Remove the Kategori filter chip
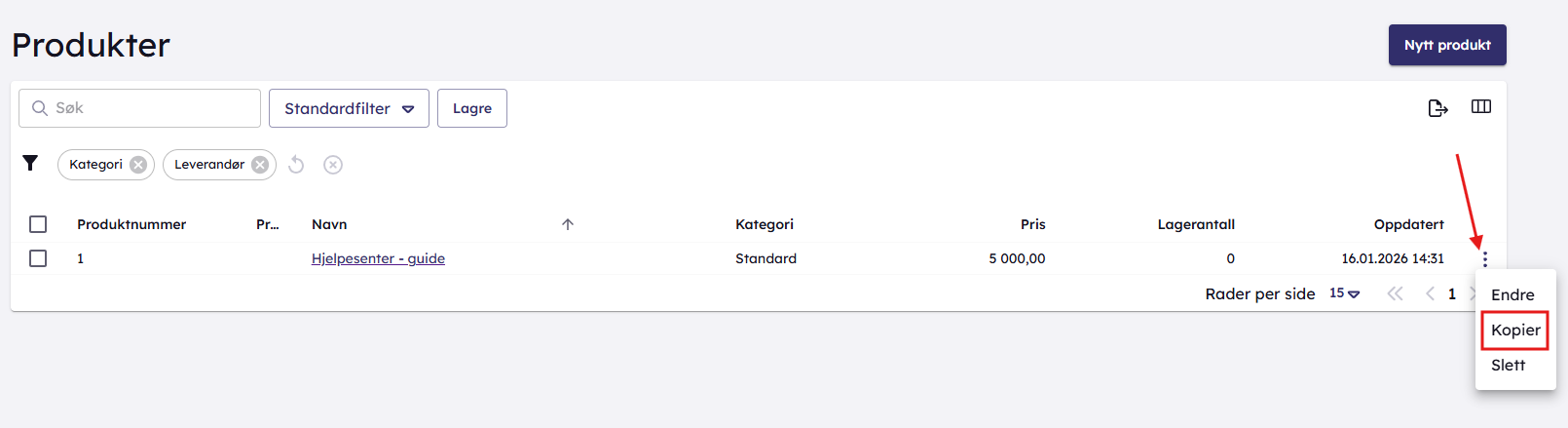Image resolution: width=1568 pixels, height=428 pixels. click(x=138, y=165)
